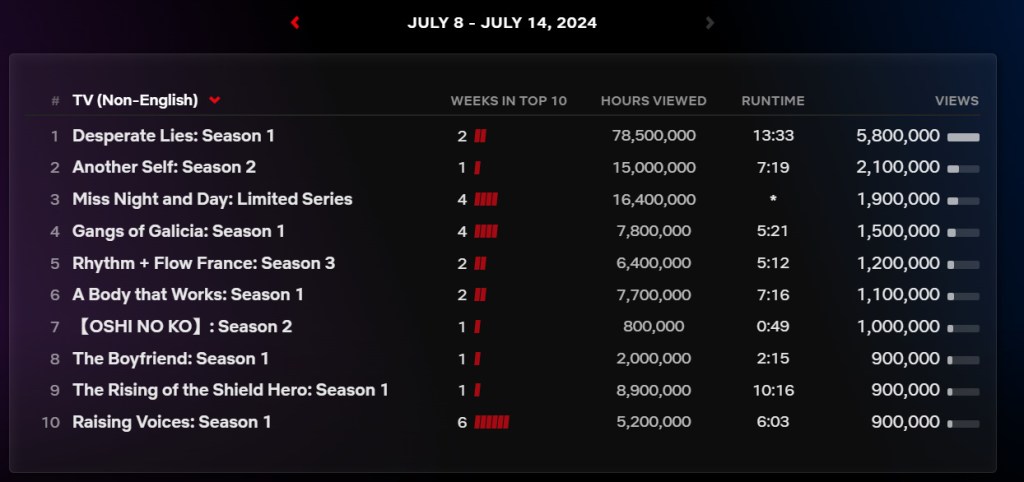Viewport: 1024px width, 482px height.
Task: Open The Rising of the Shield Hero
Action: click(230, 390)
